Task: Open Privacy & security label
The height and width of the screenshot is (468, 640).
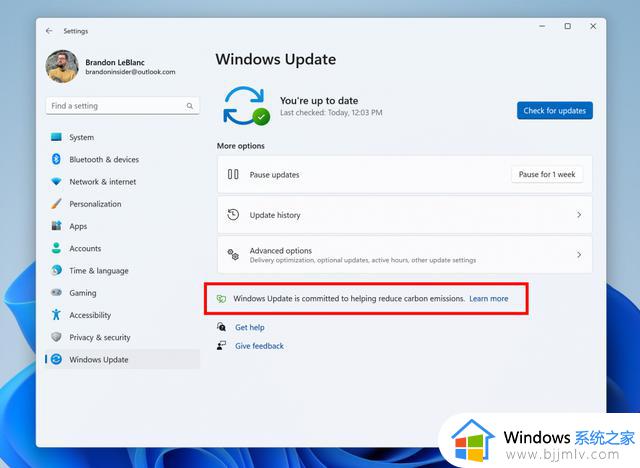Action: tap(100, 337)
